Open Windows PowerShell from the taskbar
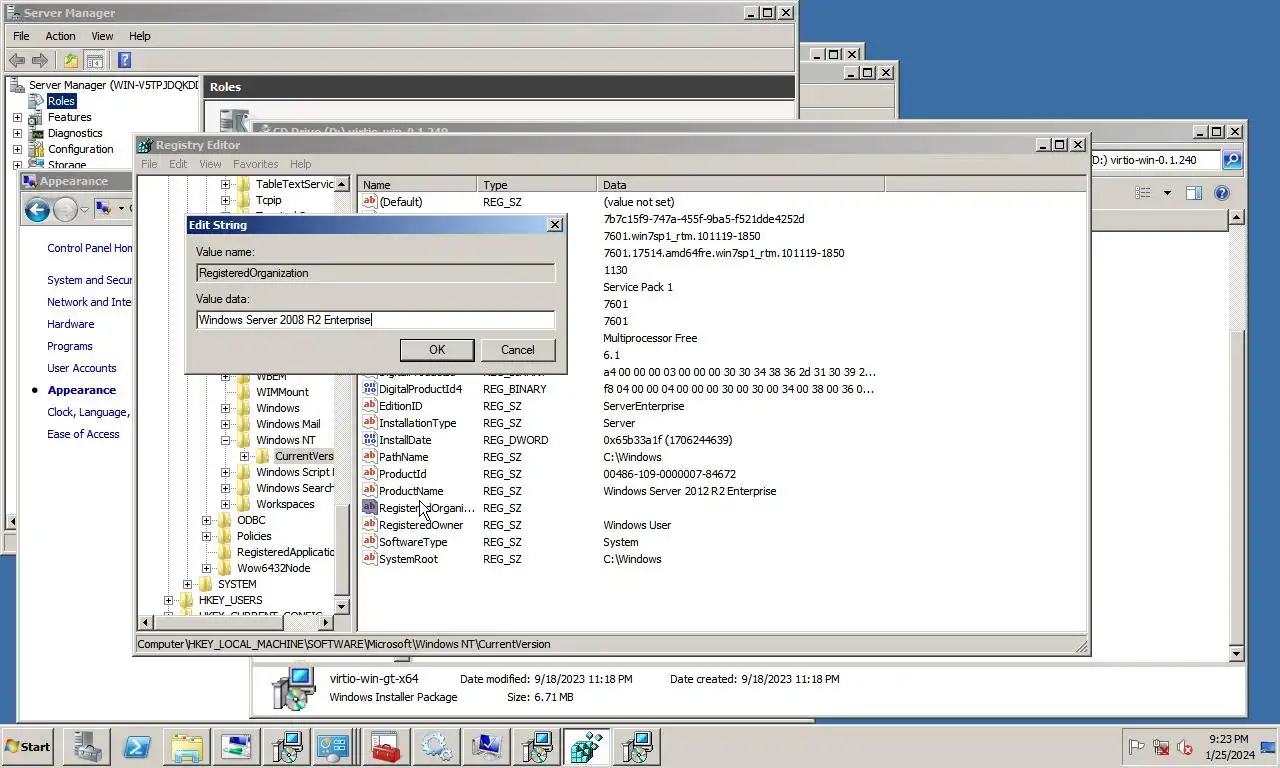1280x768 pixels. (137, 747)
